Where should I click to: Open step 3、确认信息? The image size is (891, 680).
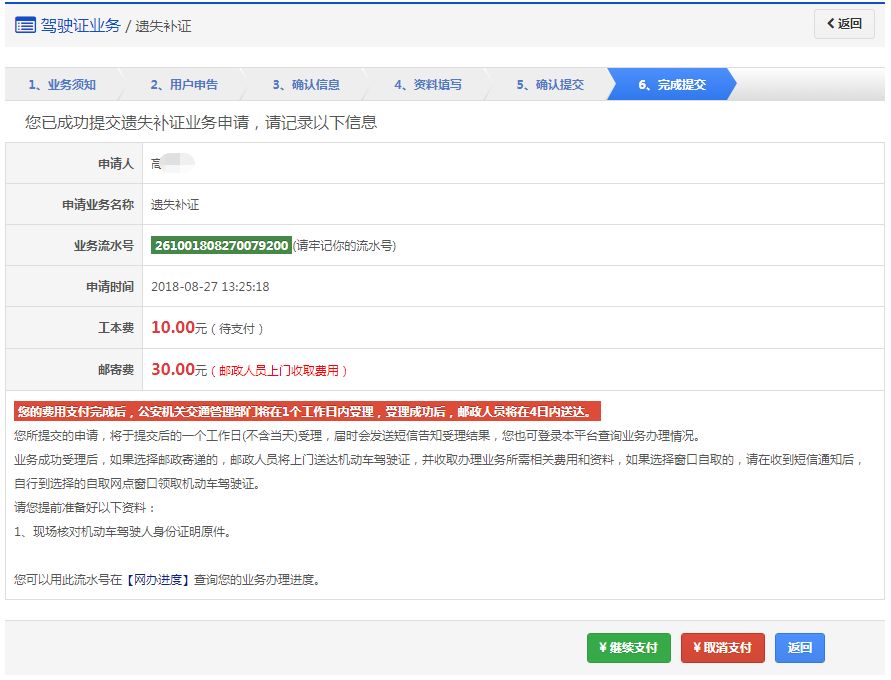(x=309, y=85)
